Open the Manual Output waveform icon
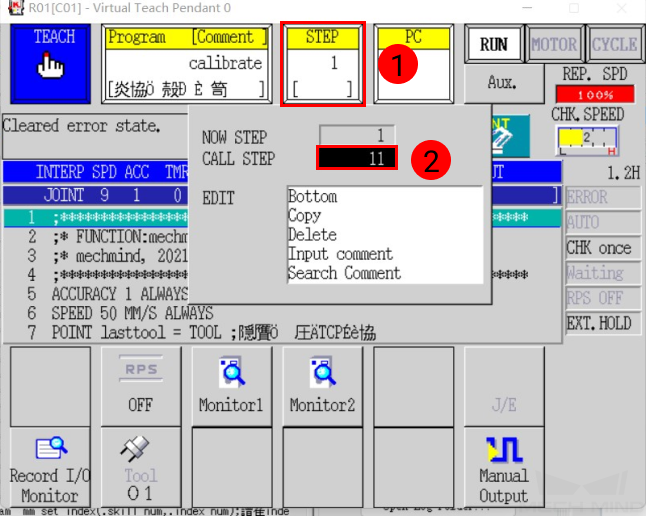The width and height of the screenshot is (646, 516). point(503,450)
